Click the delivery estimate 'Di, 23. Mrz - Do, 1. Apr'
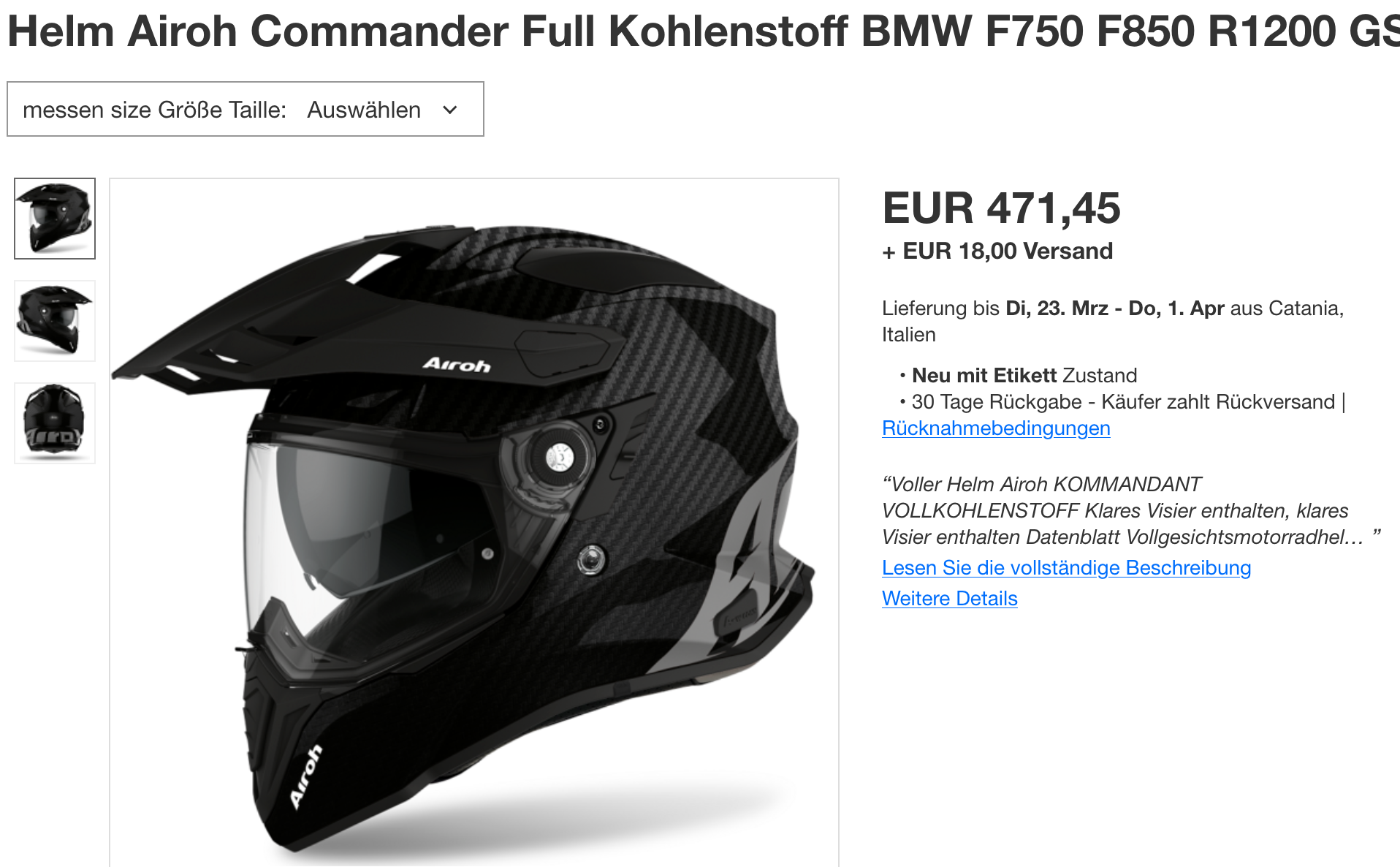Image resolution: width=1400 pixels, height=867 pixels. point(1115,308)
